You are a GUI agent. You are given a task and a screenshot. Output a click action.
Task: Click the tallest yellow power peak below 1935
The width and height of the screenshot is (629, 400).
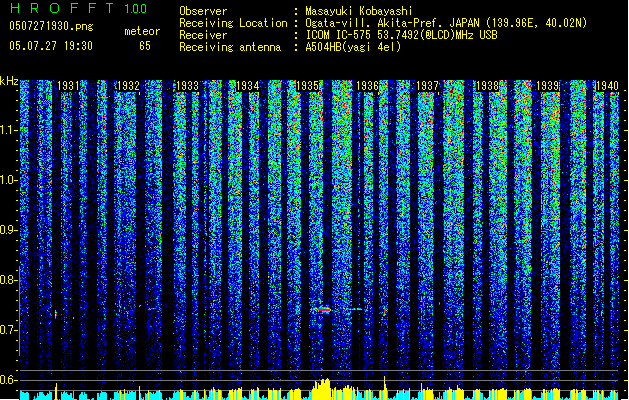click(x=322, y=388)
